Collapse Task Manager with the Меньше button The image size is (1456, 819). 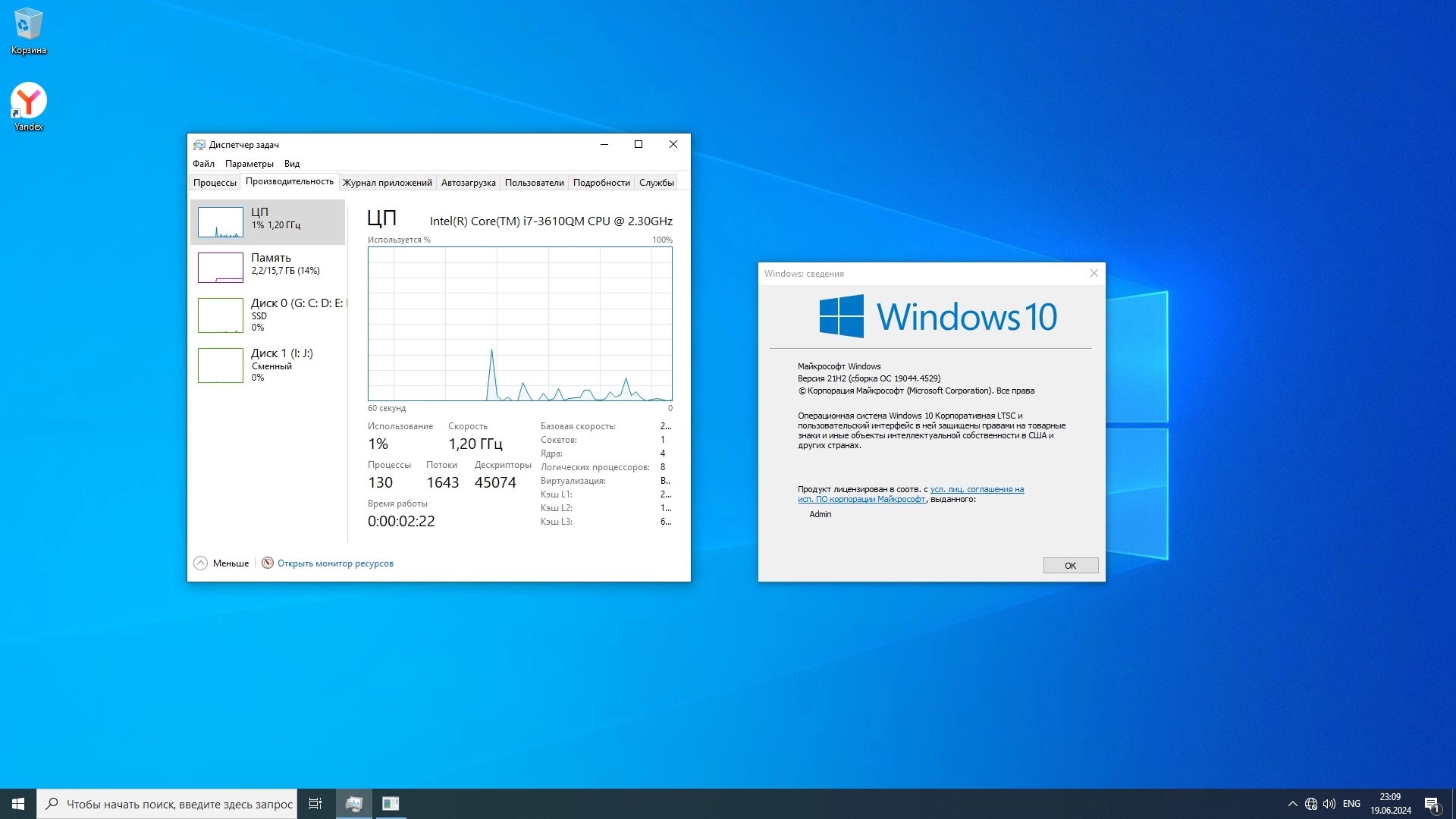(221, 563)
